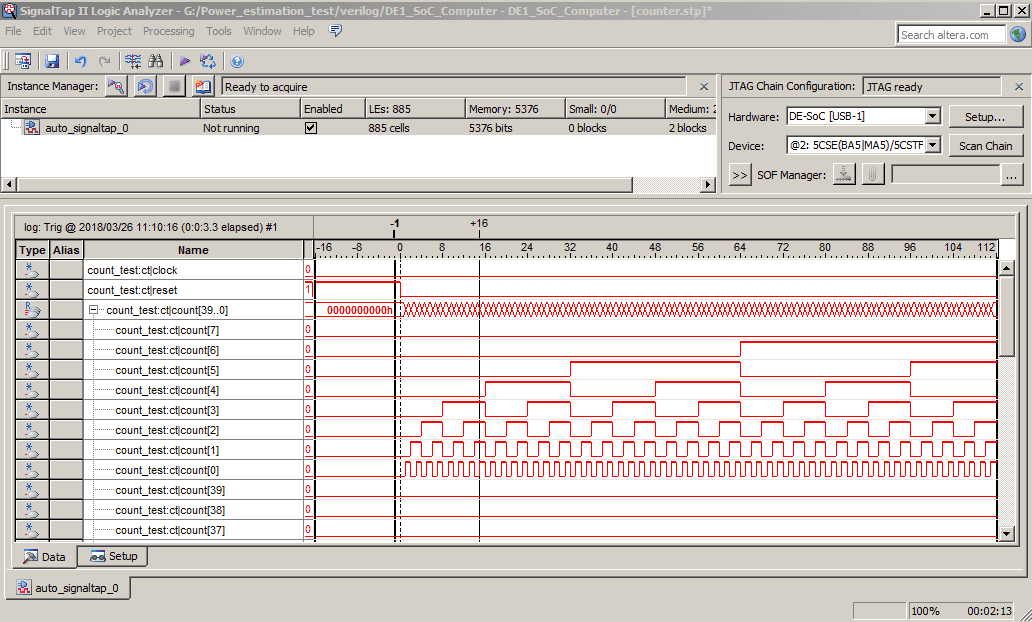
Task: Collapse the count_test:ct|count[39..0] signal group
Action: (93, 310)
